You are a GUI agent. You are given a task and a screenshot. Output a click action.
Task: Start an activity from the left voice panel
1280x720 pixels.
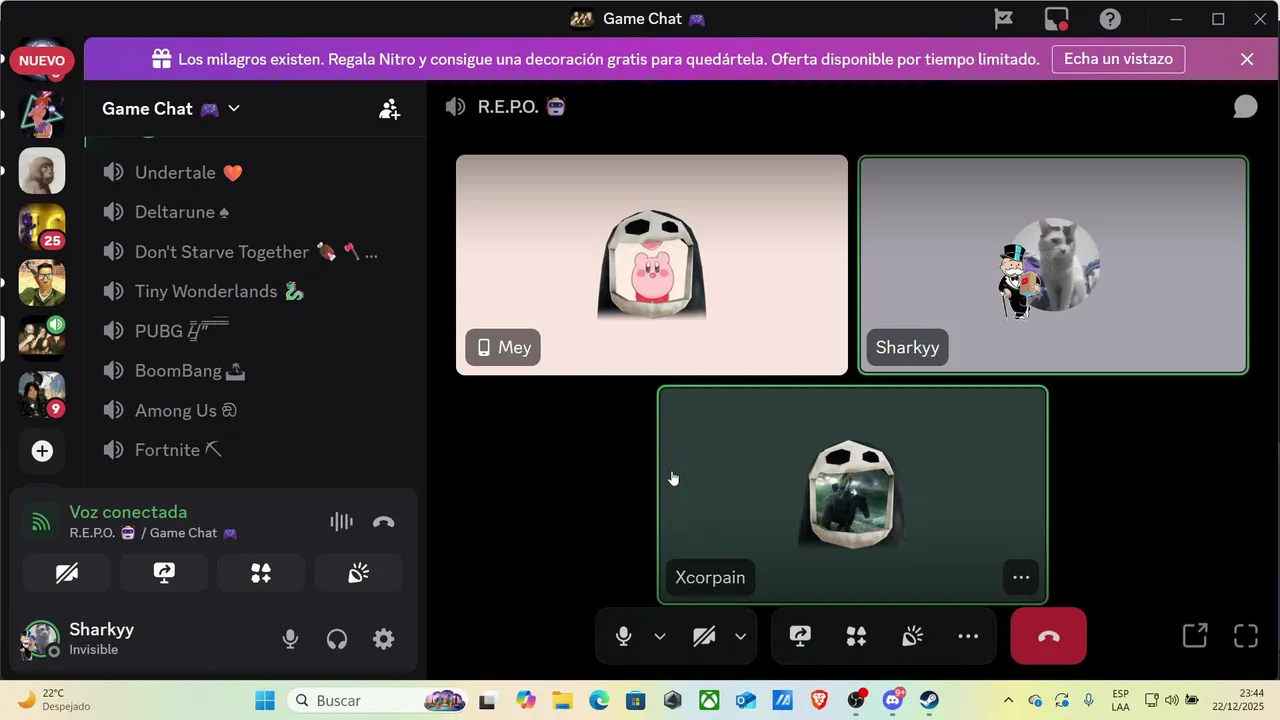[x=261, y=573]
